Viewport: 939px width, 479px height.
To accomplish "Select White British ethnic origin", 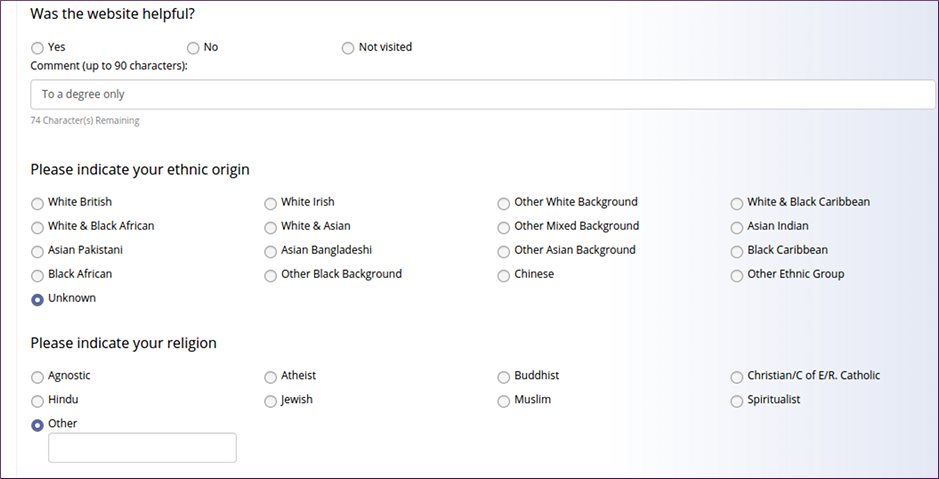I will [x=37, y=204].
